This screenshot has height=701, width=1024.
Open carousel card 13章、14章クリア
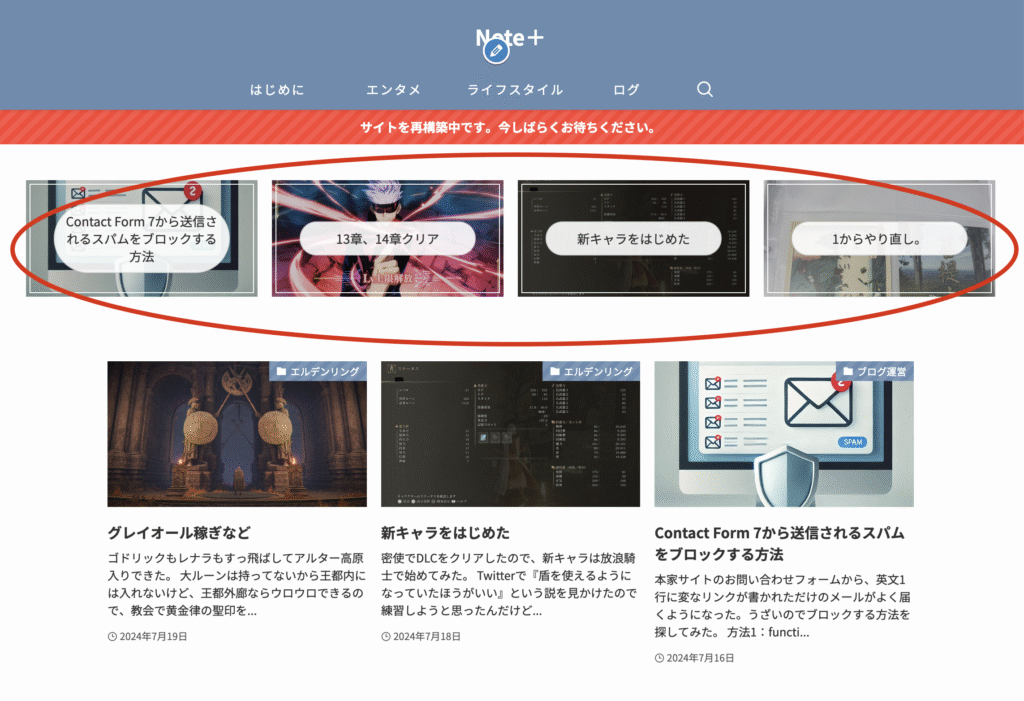387,238
